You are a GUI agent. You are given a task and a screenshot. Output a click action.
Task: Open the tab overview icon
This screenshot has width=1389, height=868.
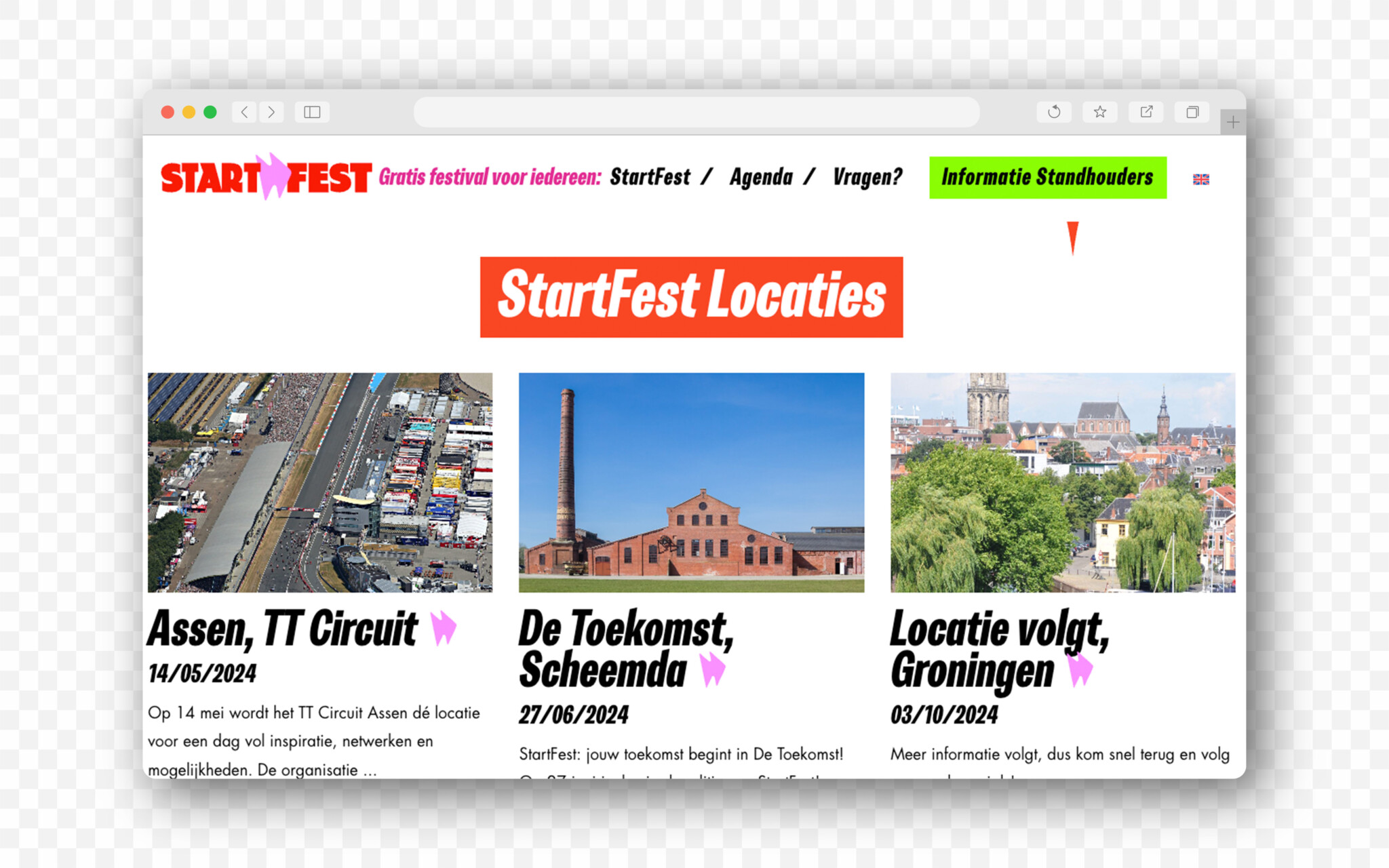click(x=1192, y=112)
